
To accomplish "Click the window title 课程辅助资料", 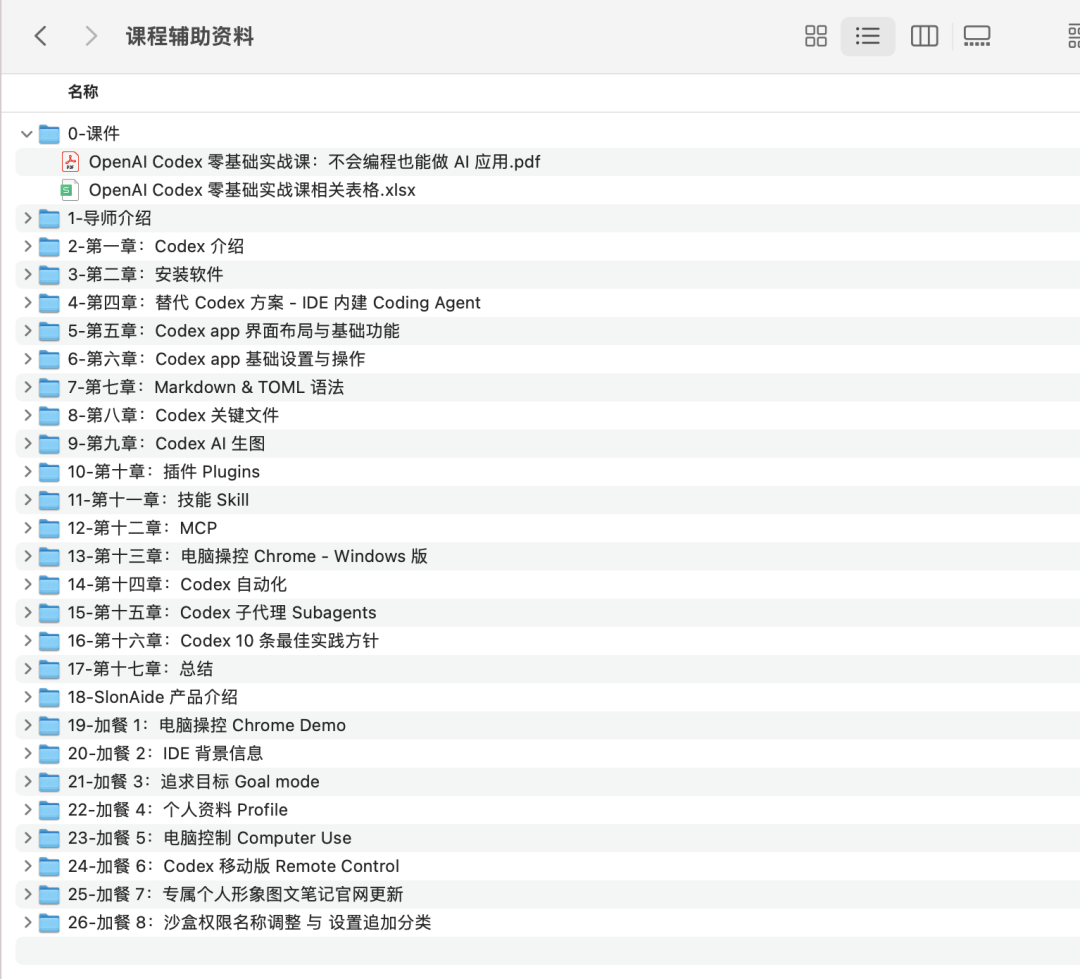I will tap(190, 37).
